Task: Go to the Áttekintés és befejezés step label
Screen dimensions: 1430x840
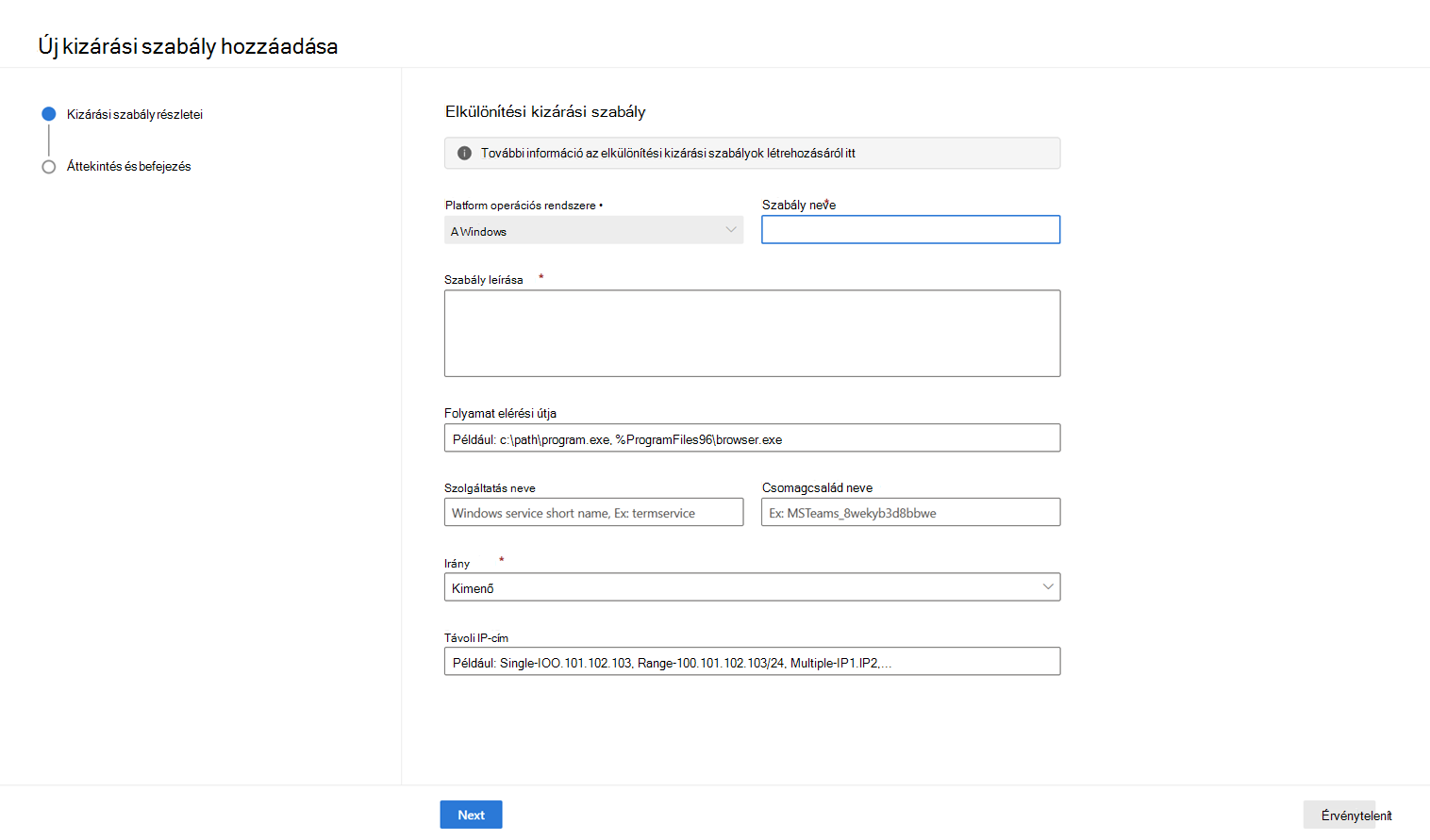Action: [x=128, y=167]
